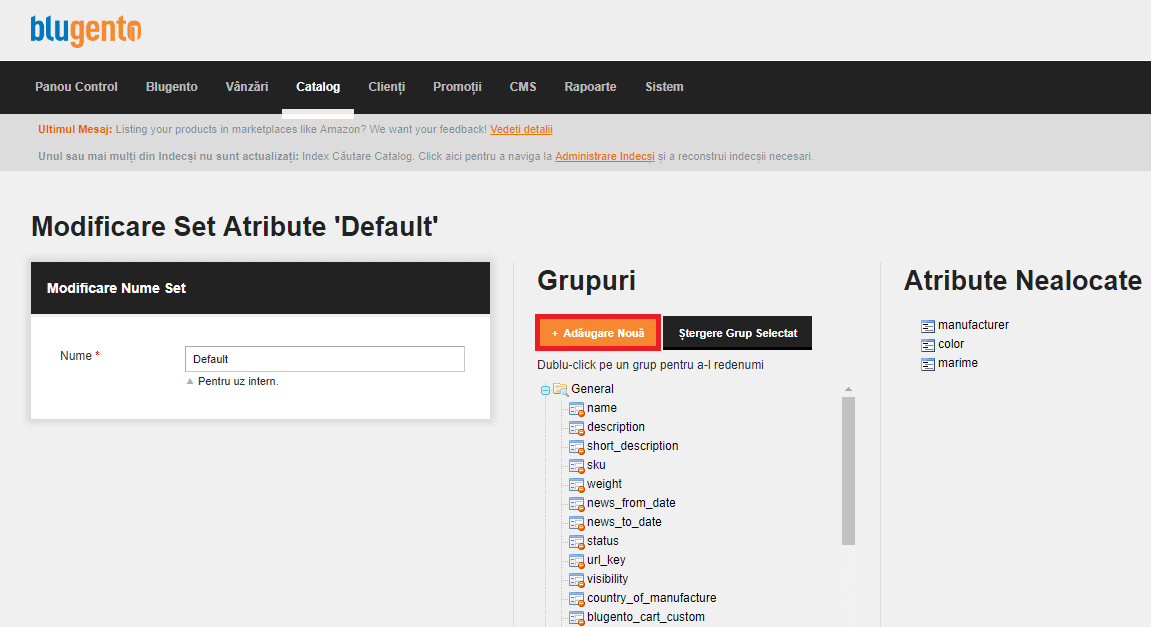
Task: Select the General group label
Action: [592, 389]
